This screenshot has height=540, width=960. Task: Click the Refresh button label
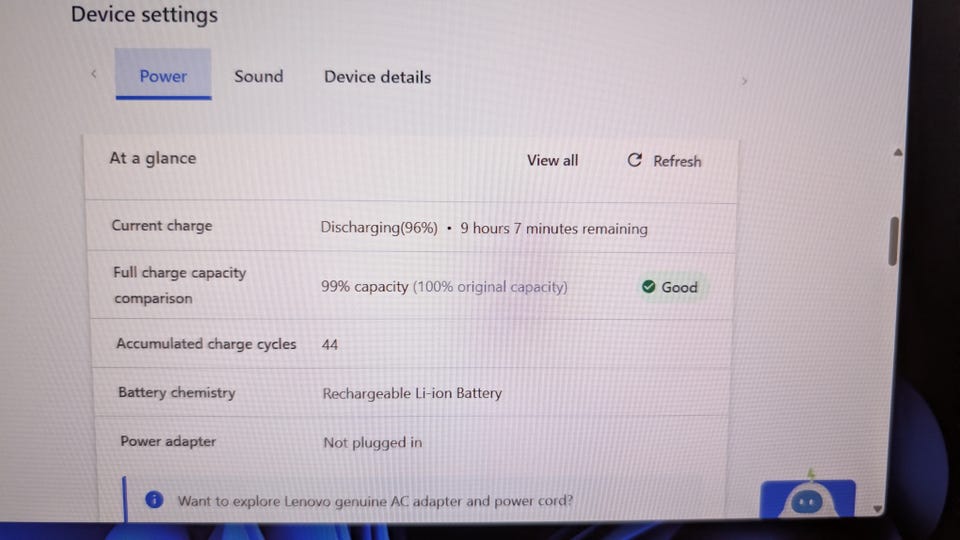point(677,162)
